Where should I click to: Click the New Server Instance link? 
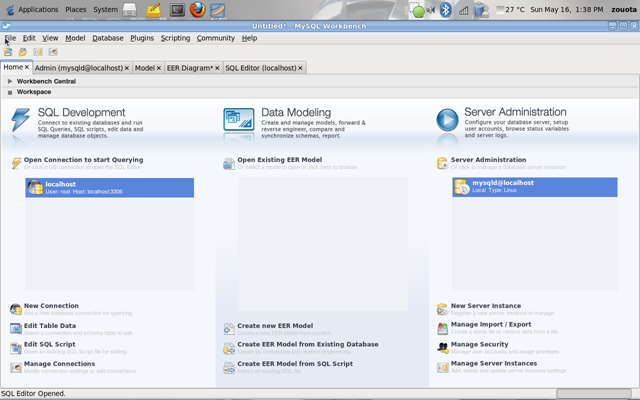[486, 306]
